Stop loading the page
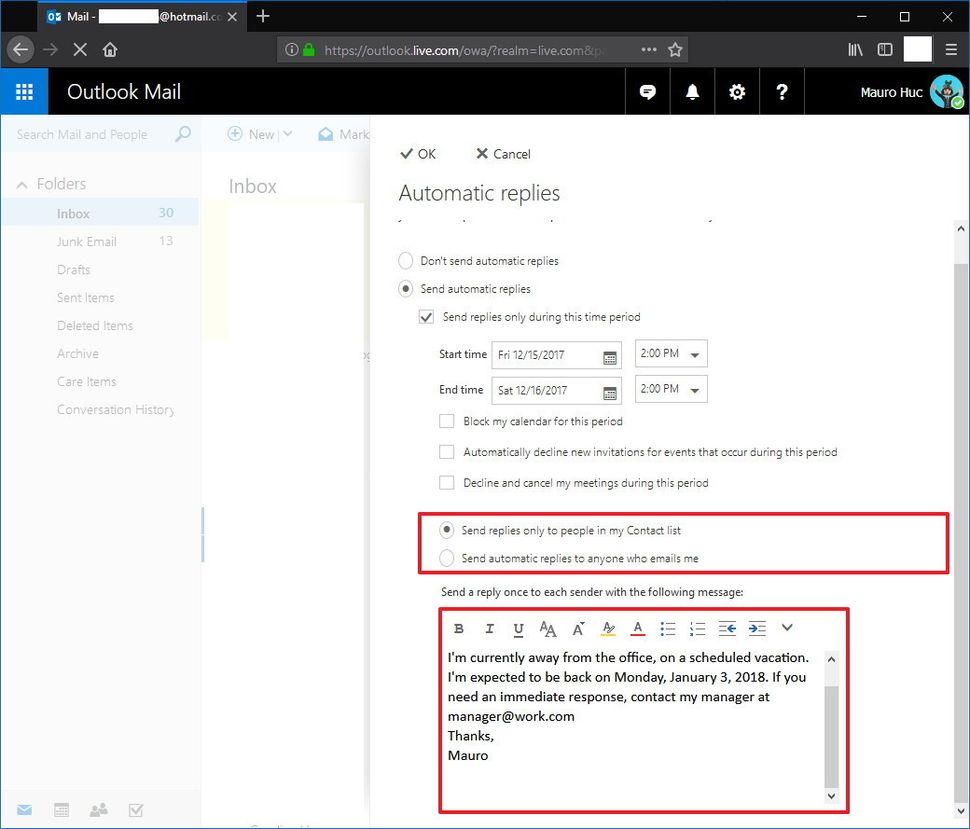Viewport: 970px width, 829px height. point(80,49)
